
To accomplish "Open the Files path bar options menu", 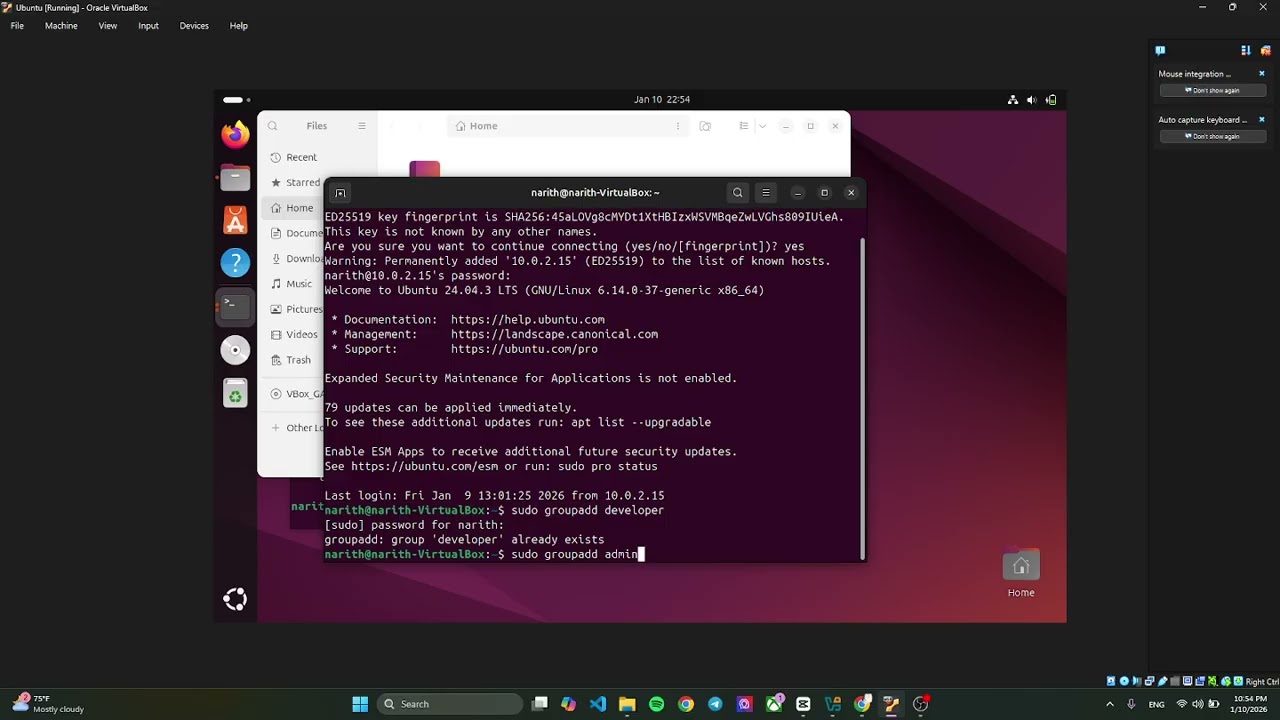I will pos(678,126).
